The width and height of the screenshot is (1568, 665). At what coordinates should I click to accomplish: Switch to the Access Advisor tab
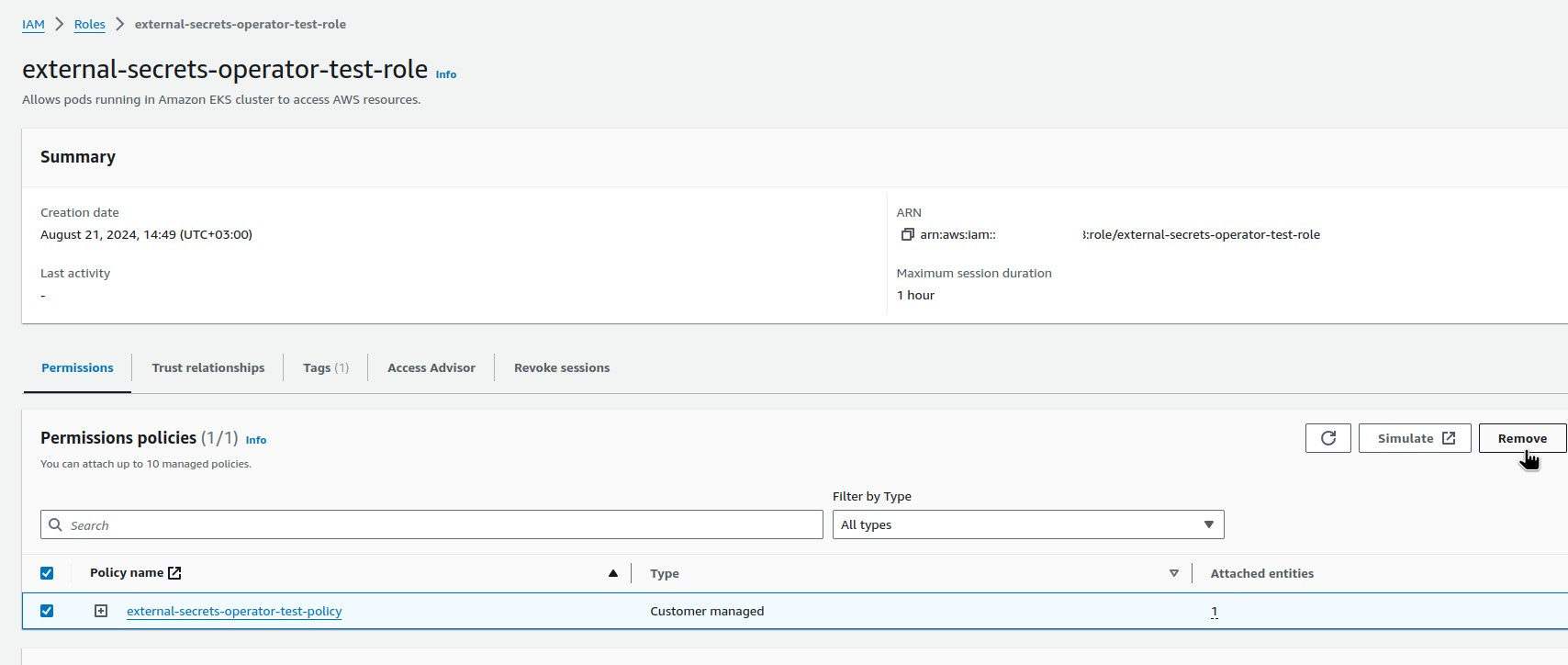tap(431, 367)
